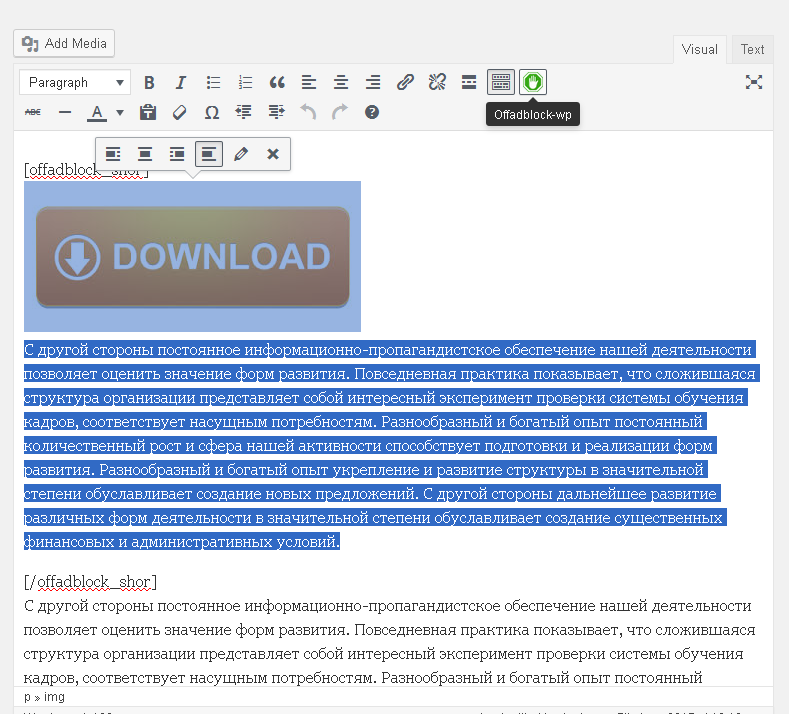Viewport: 789px width, 714px height.
Task: Insert a blockquote
Action: pos(277,82)
